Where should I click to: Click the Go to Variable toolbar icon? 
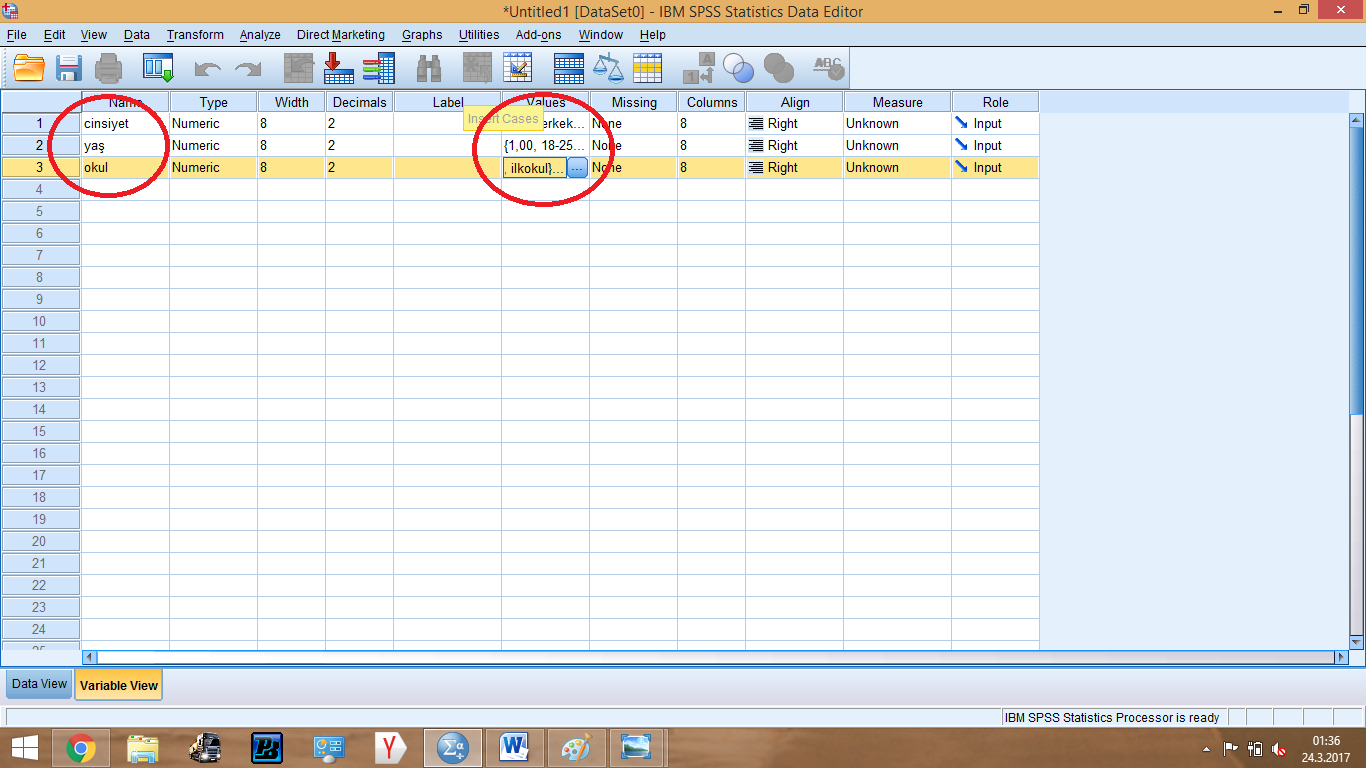point(339,68)
